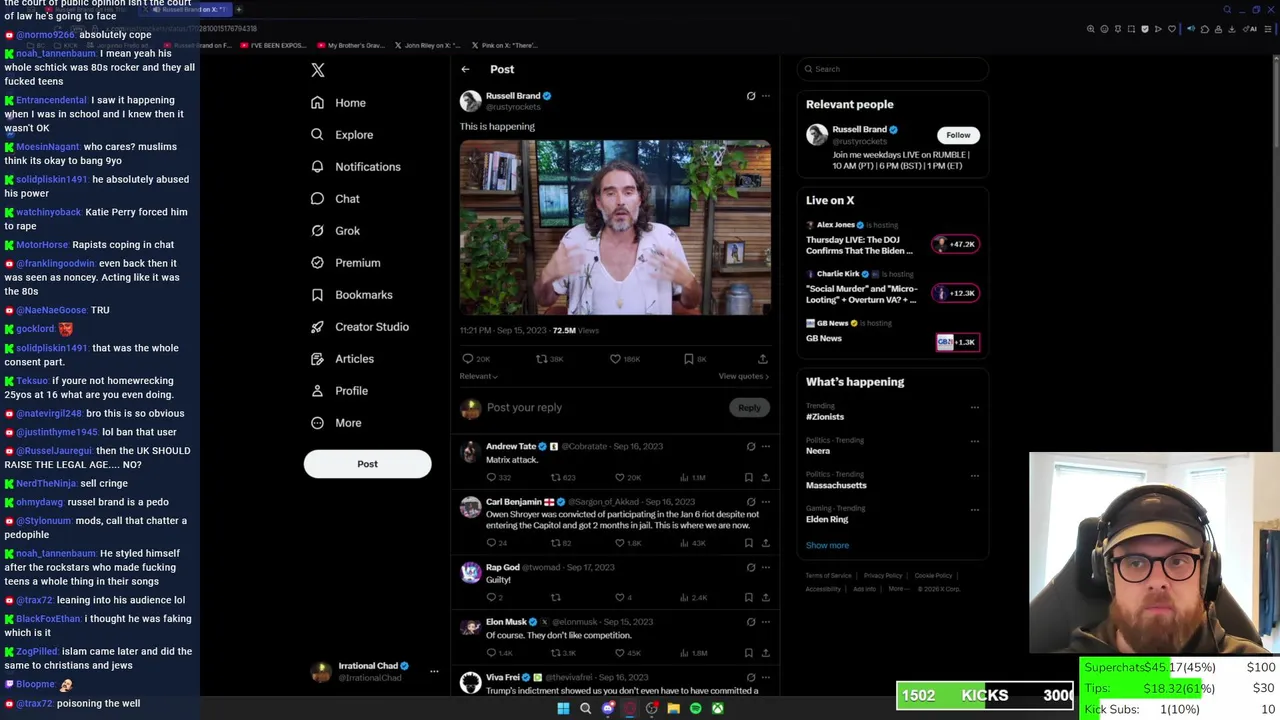Open Russell Brand's avatar on main post
Image resolution: width=1280 pixels, height=720 pixels.
[x=470, y=101]
